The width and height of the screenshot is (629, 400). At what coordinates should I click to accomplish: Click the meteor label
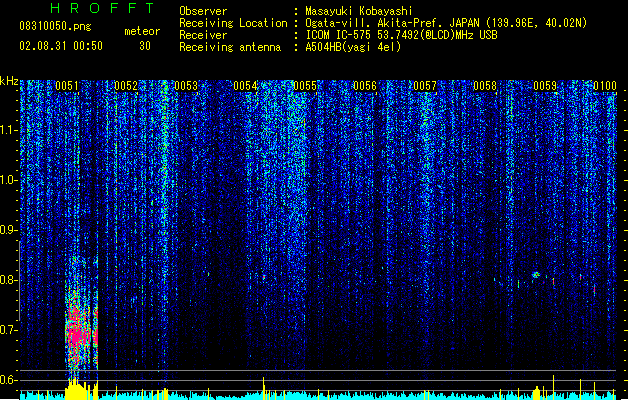point(142,31)
